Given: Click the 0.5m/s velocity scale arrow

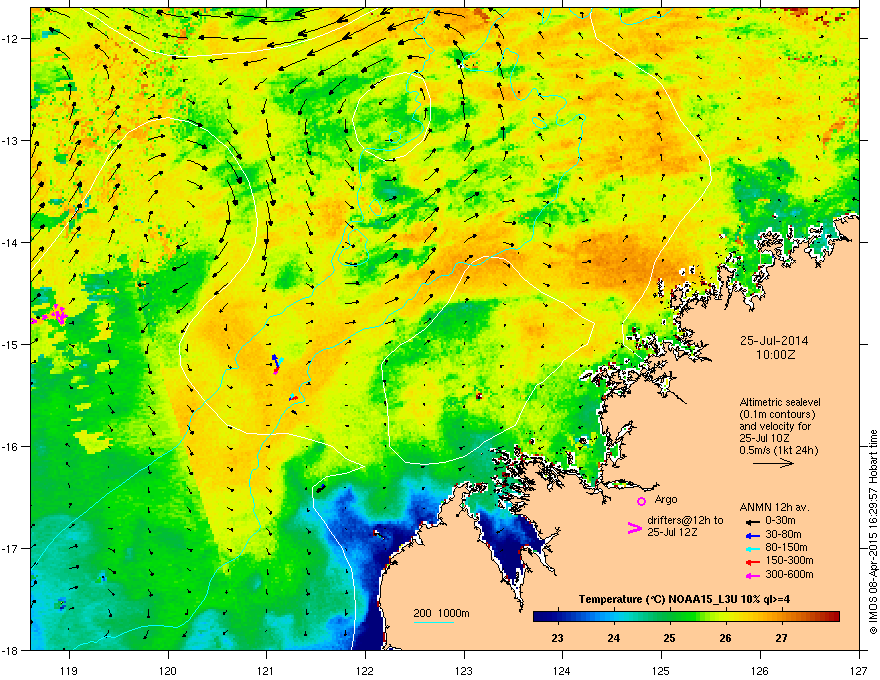Looking at the screenshot, I should point(773,463).
